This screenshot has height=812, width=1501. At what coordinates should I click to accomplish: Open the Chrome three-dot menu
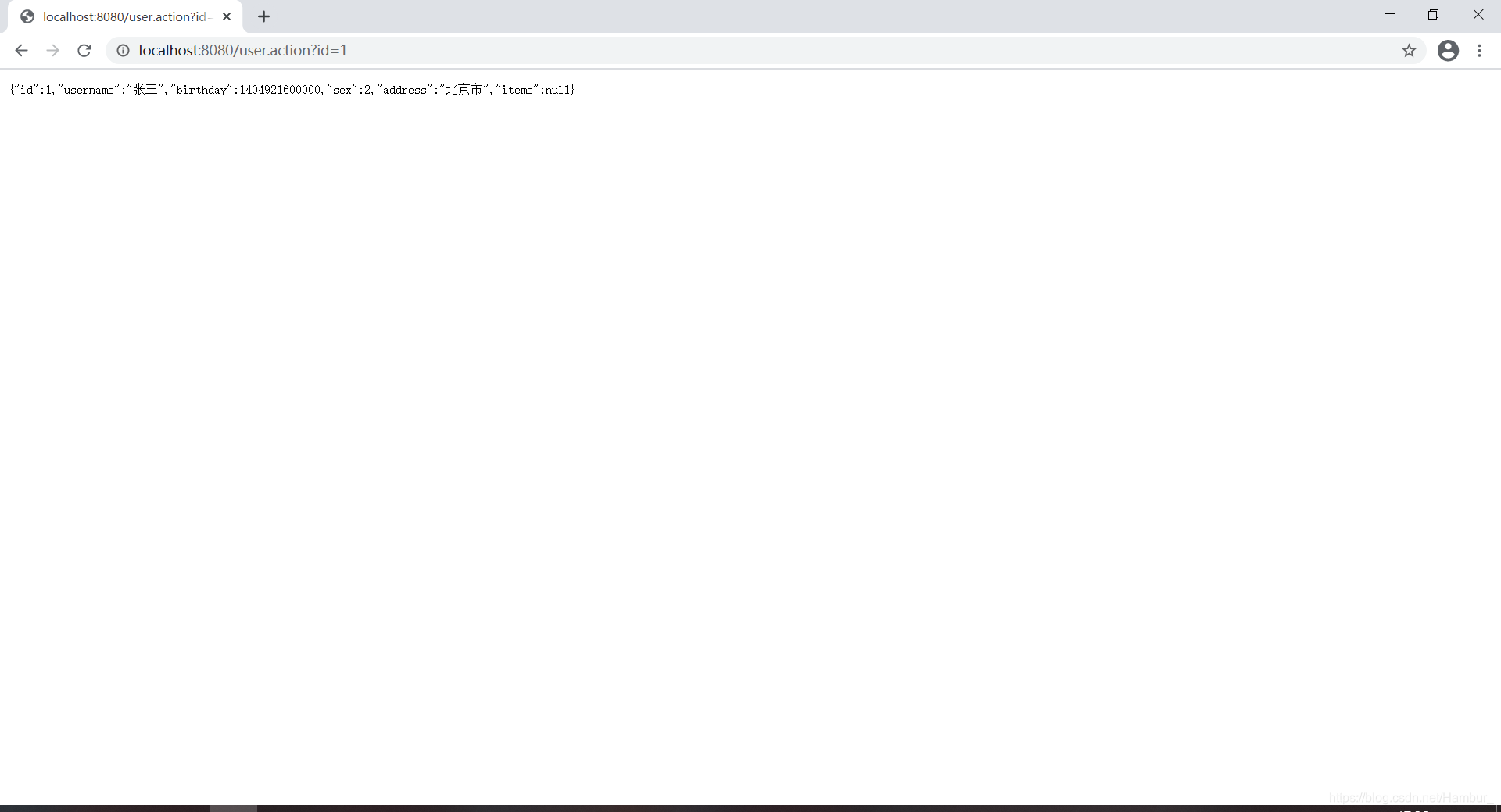click(x=1479, y=51)
